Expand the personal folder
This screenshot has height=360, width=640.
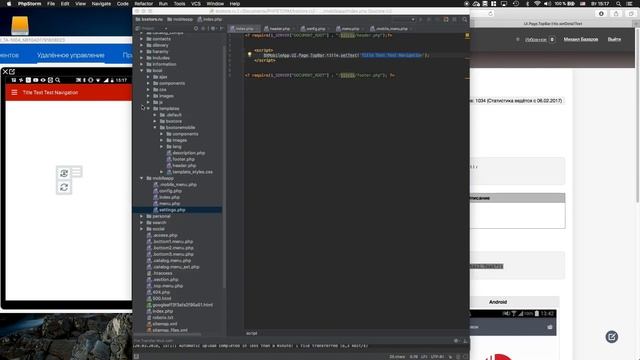(142, 216)
